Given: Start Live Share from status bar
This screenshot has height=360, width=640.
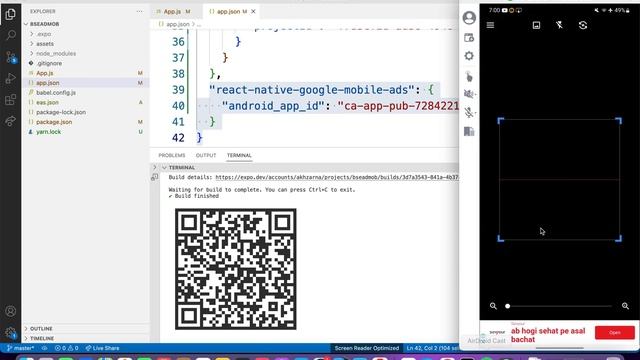Looking at the screenshot, I should click(102, 348).
